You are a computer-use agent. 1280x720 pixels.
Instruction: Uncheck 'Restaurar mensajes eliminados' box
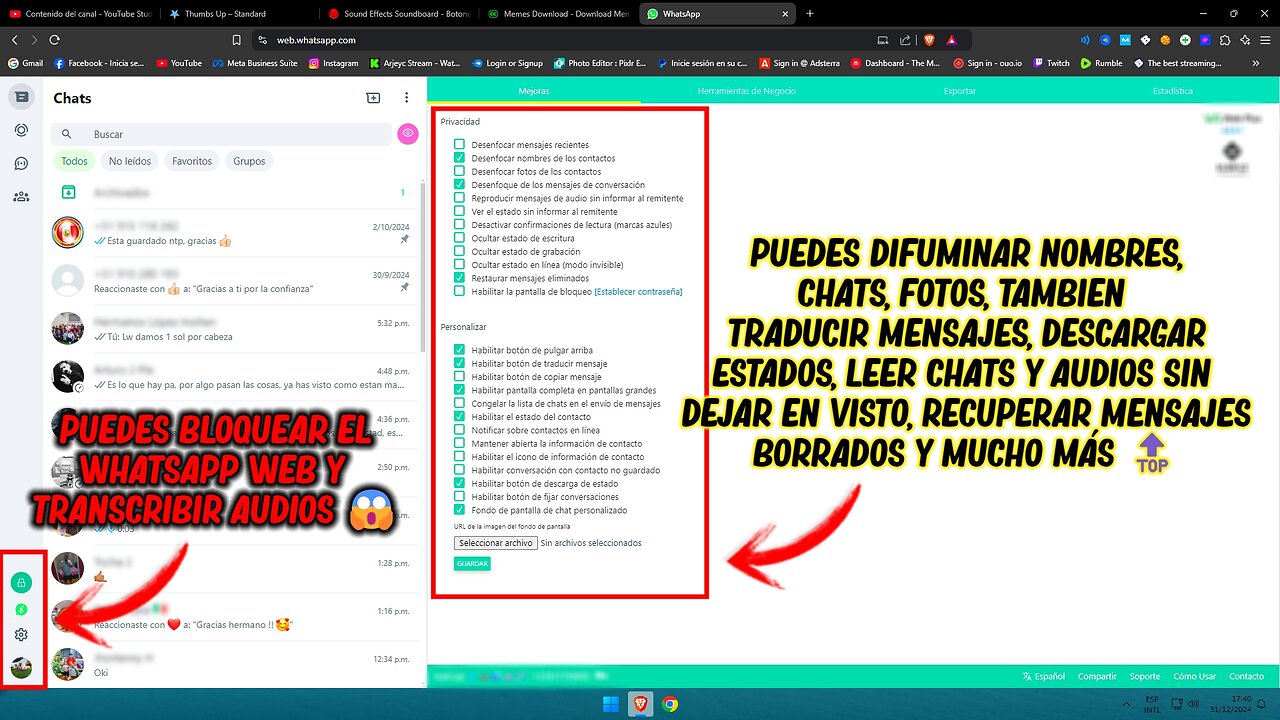[459, 278]
